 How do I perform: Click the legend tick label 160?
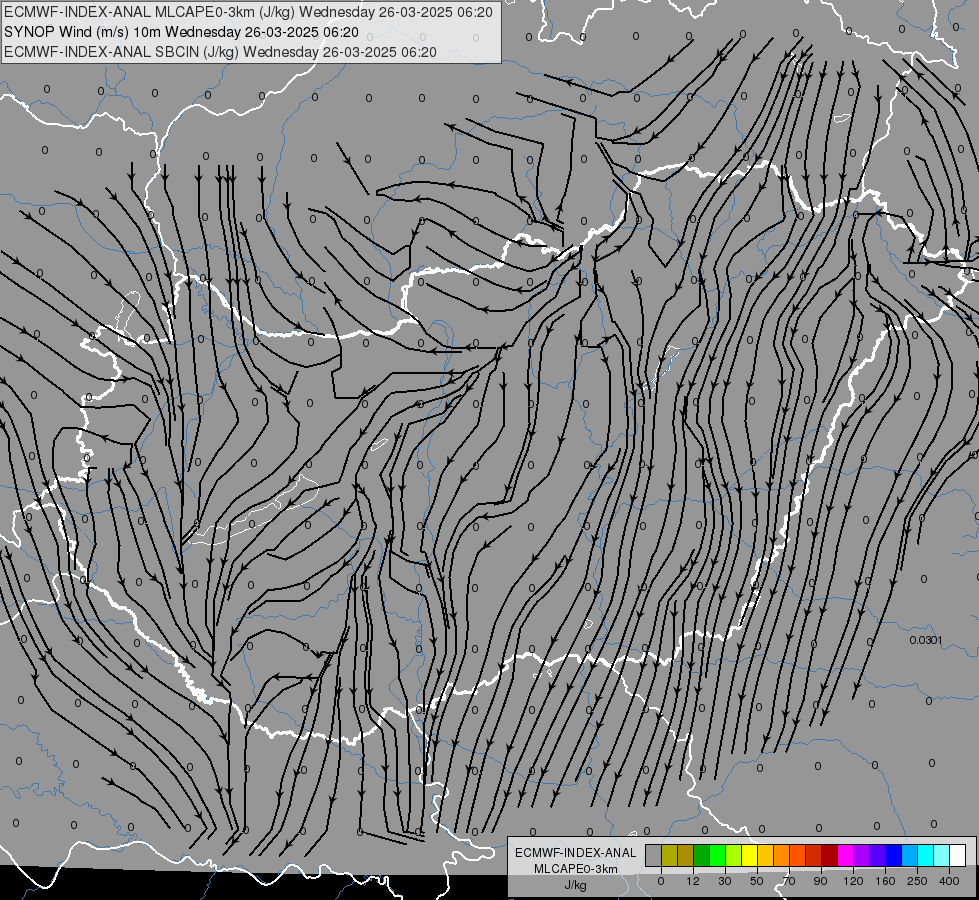pyautogui.click(x=885, y=881)
